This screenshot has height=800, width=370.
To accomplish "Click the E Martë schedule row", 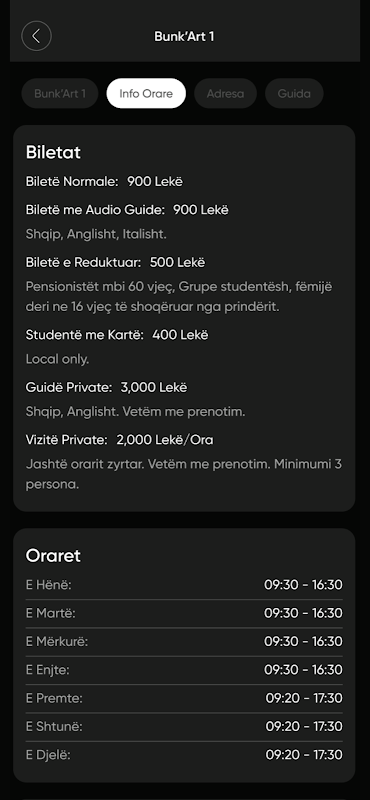I will (184, 613).
